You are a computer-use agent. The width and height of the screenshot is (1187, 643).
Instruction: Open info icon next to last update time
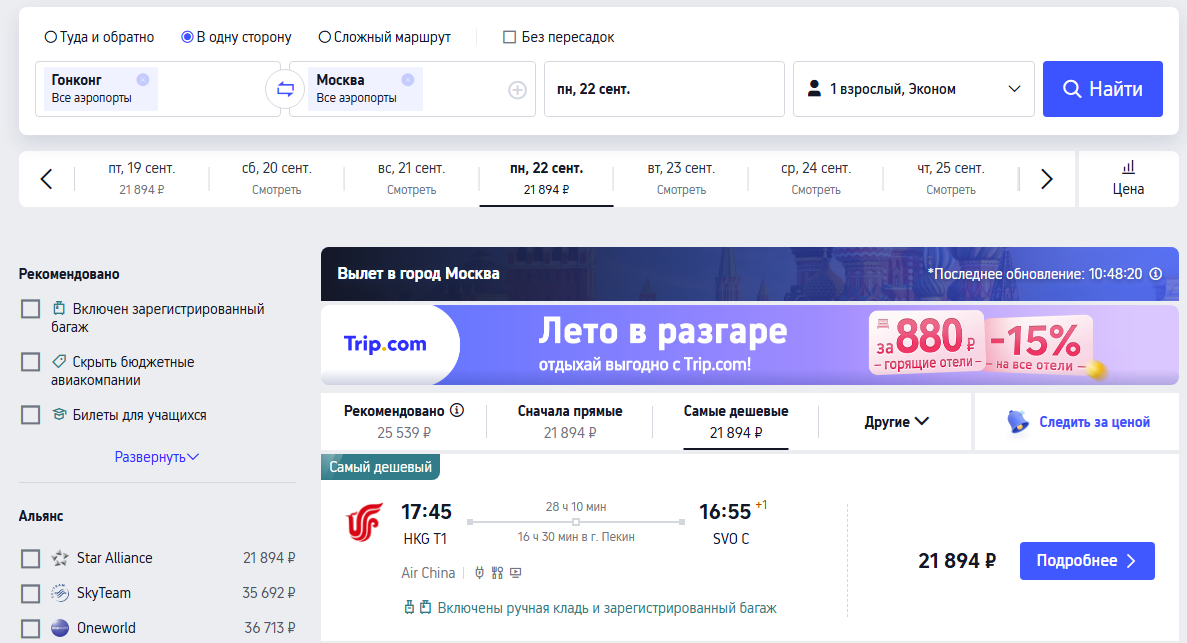pyautogui.click(x=1156, y=273)
